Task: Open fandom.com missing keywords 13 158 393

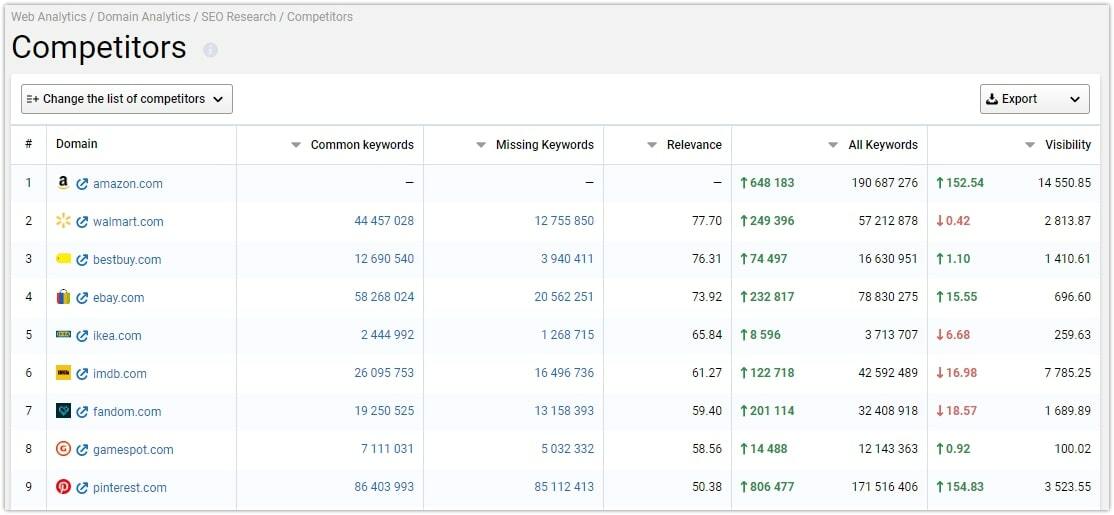Action: [x=564, y=411]
